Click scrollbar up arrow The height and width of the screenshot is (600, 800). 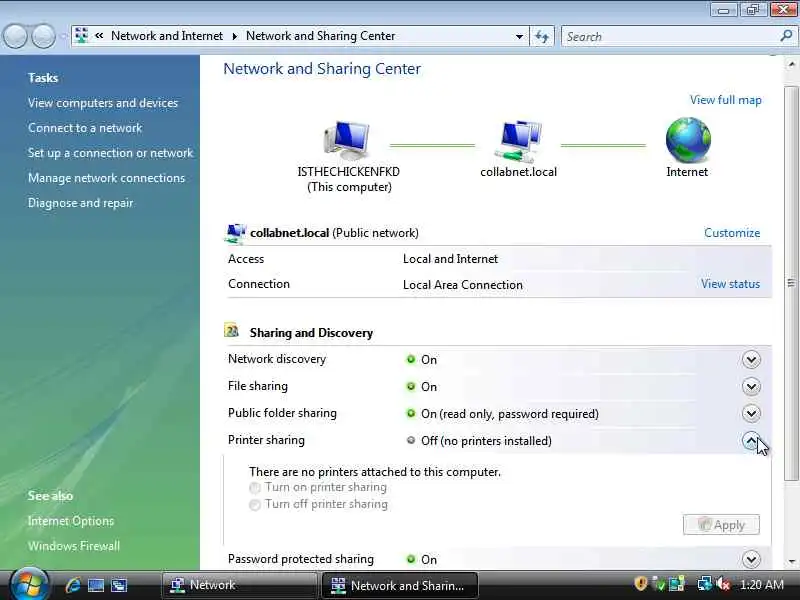(791, 65)
